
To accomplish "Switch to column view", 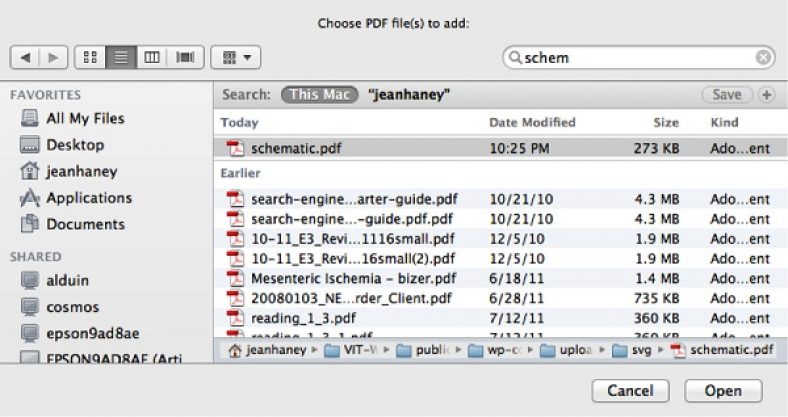I will tap(152, 57).
